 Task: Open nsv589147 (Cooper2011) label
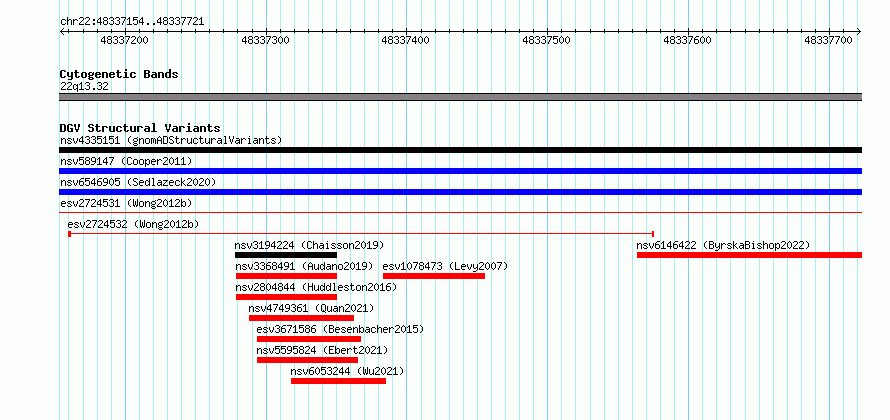[126, 161]
